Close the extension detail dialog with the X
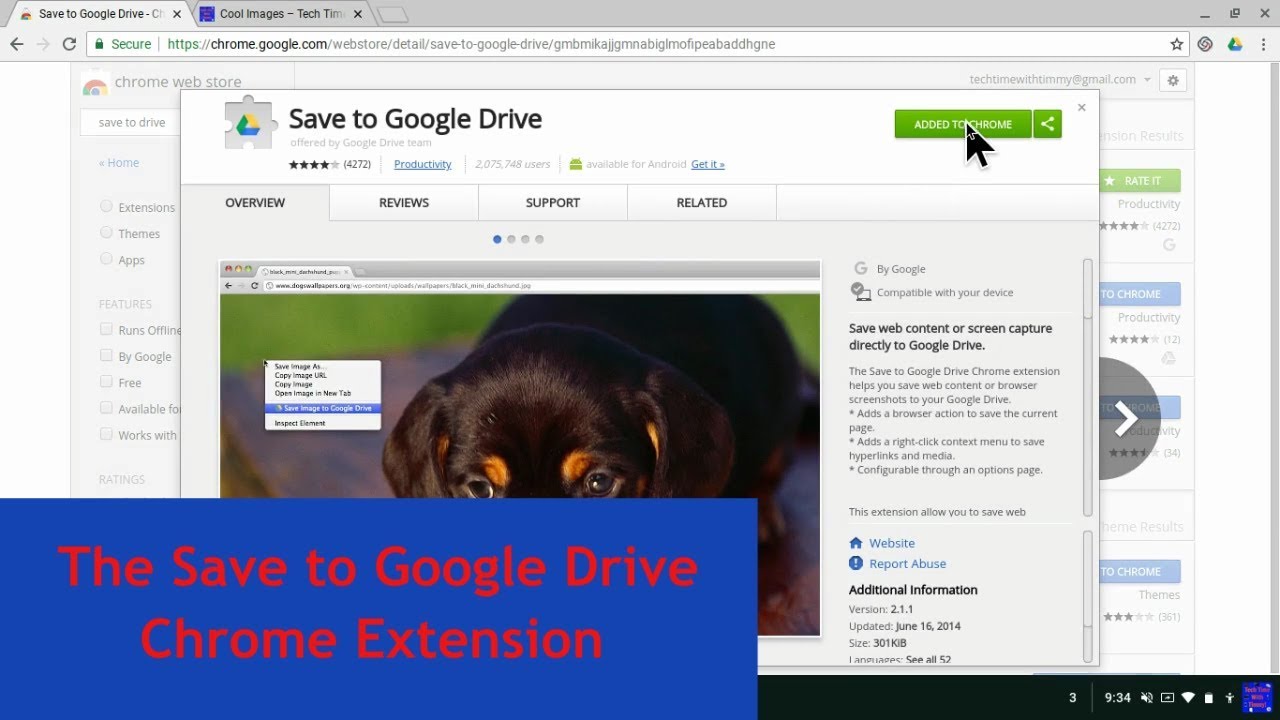Image resolution: width=1280 pixels, height=720 pixels. click(1081, 107)
